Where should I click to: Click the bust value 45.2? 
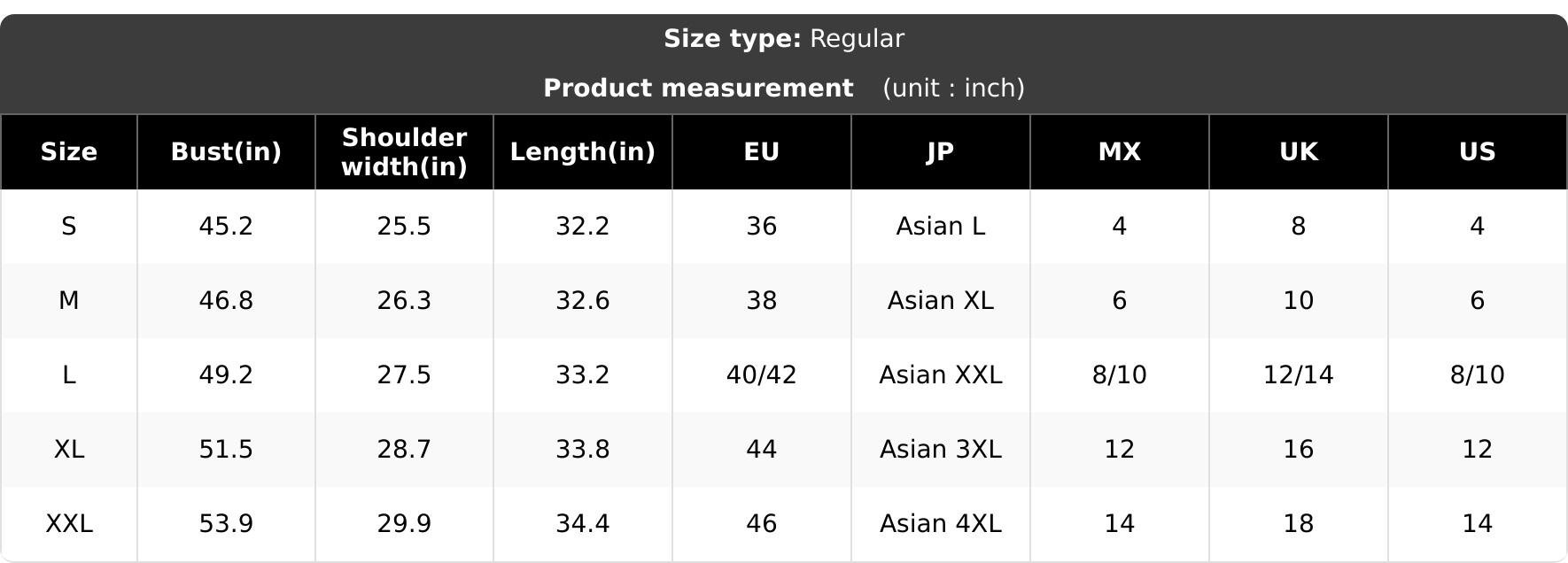[226, 227]
